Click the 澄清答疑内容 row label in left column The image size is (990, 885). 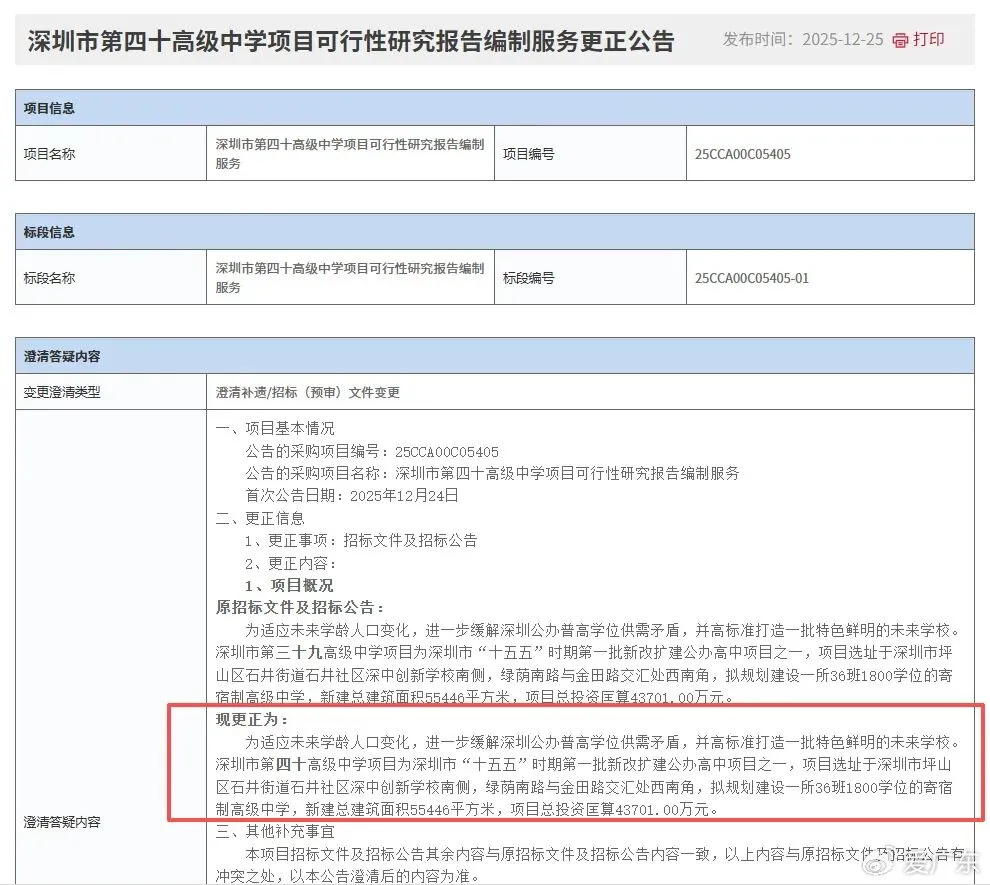[x=62, y=822]
